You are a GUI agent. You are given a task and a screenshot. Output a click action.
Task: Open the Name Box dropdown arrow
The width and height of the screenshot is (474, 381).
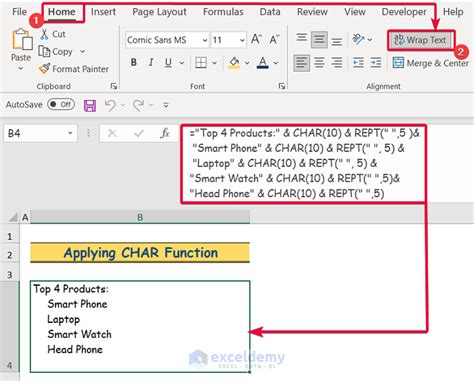tap(70, 134)
